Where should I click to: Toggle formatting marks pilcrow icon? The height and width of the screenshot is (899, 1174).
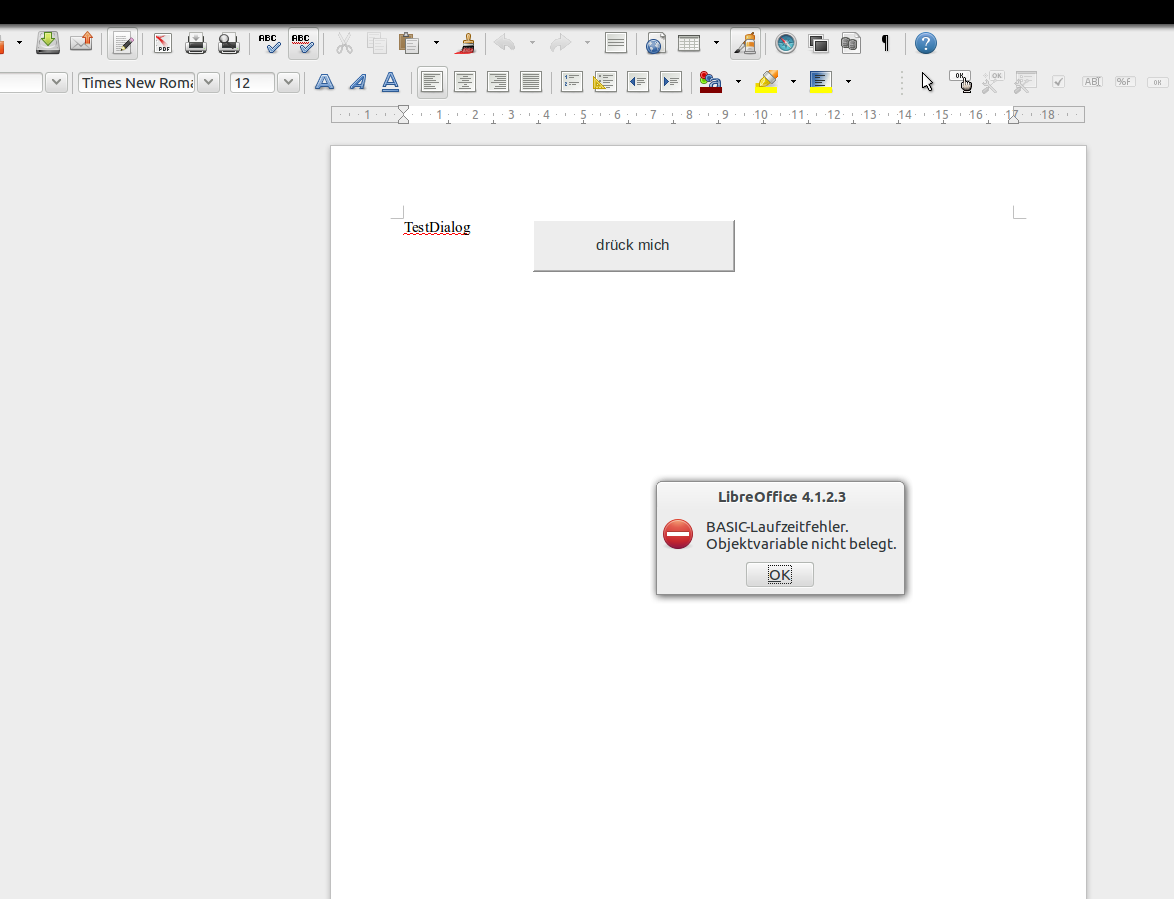click(x=885, y=43)
